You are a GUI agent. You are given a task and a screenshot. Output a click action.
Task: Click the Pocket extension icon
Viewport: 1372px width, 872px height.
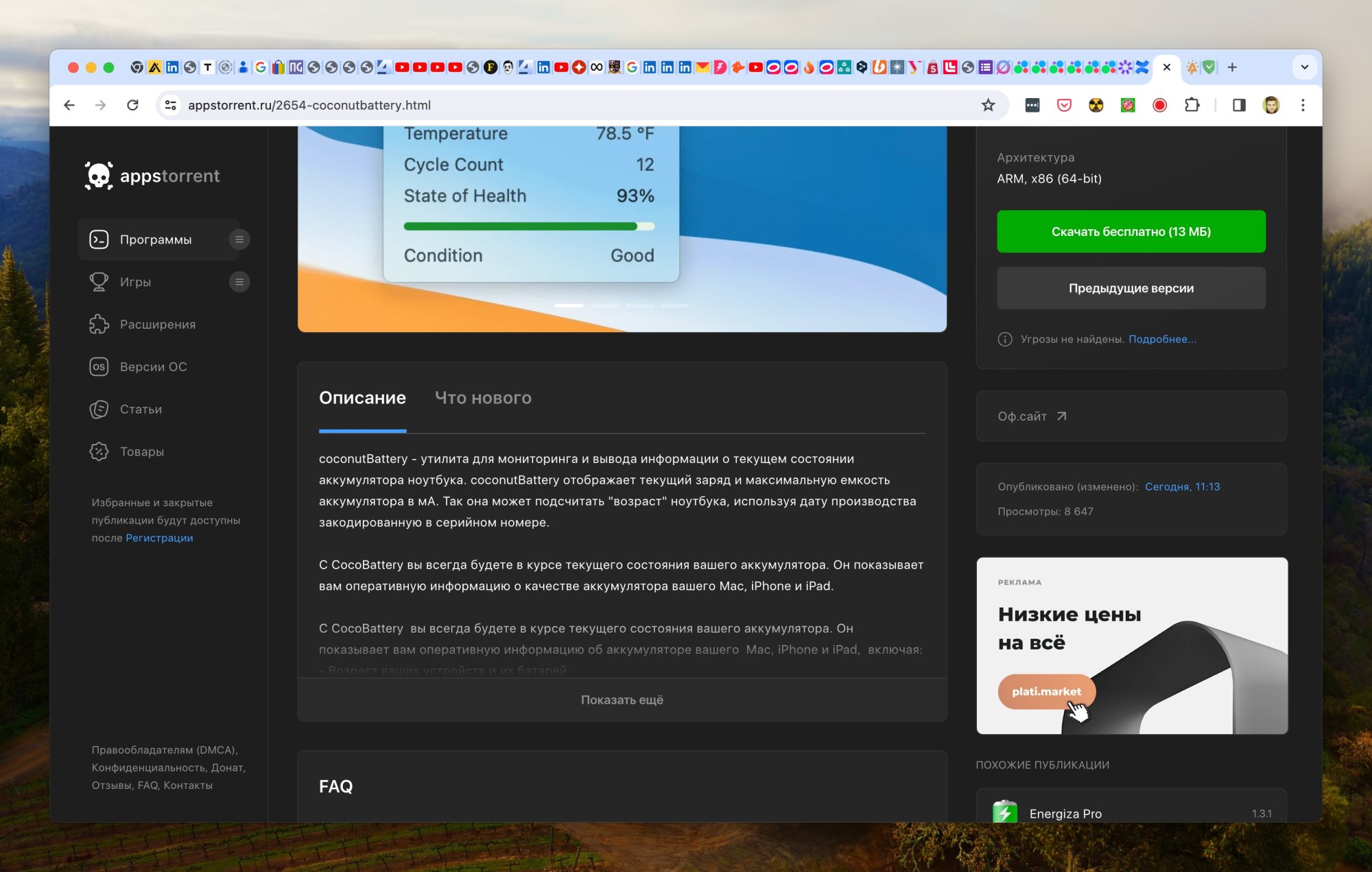(1064, 105)
